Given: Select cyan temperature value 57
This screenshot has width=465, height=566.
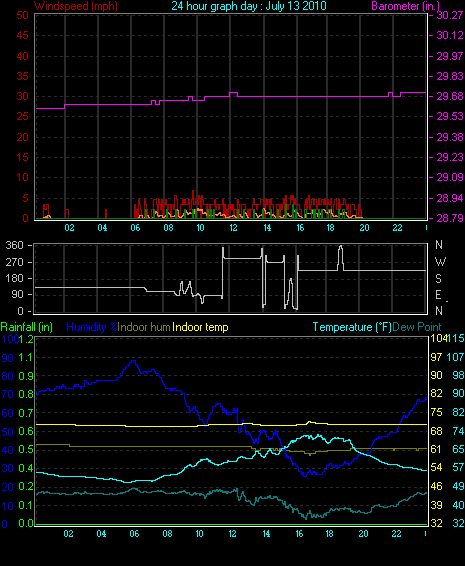Looking at the screenshot, I should click(458, 467).
